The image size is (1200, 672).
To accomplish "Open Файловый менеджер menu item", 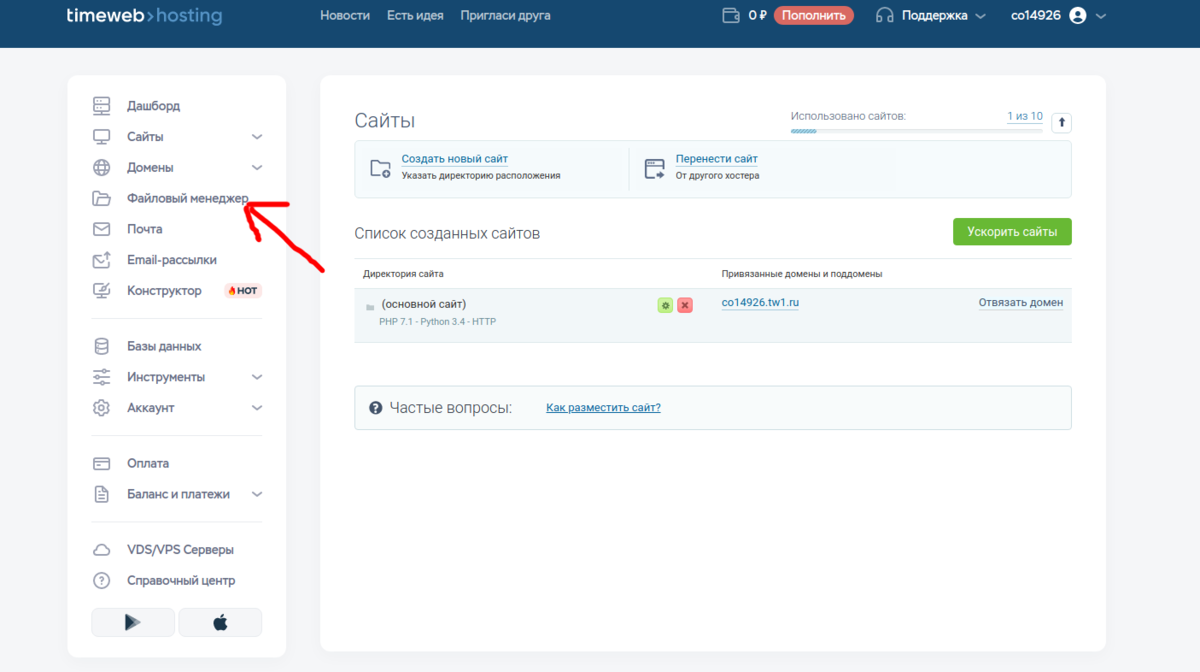I will pos(188,198).
